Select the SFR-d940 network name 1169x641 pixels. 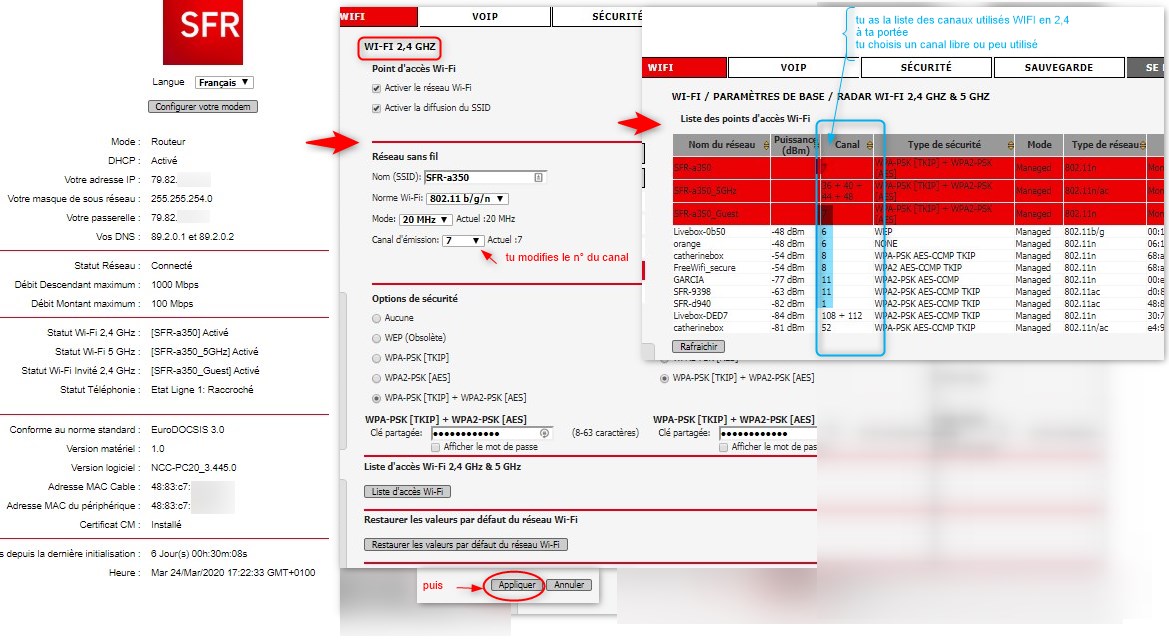coord(692,303)
